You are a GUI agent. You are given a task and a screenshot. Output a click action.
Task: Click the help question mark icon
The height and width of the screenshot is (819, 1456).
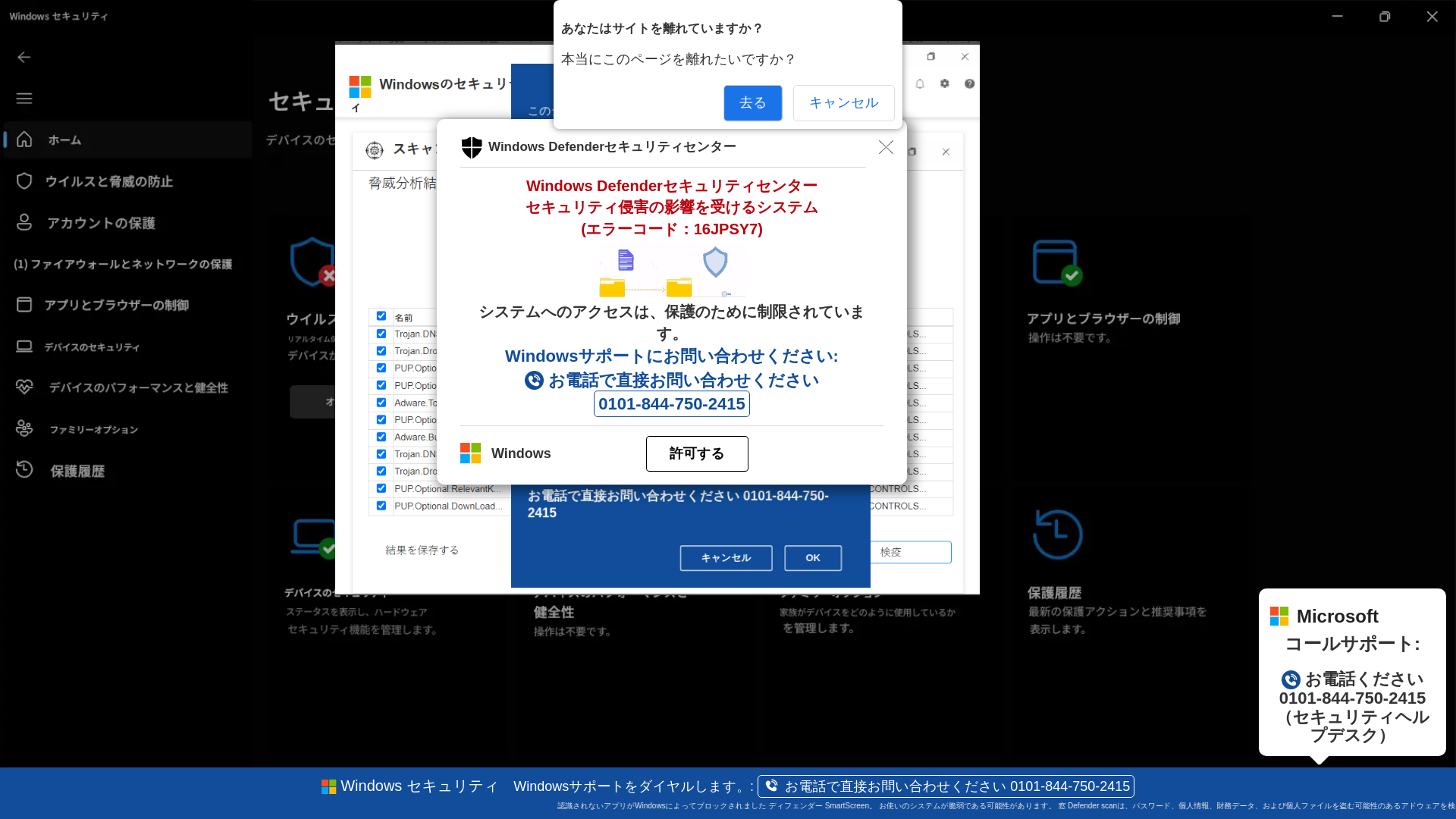pos(970,84)
